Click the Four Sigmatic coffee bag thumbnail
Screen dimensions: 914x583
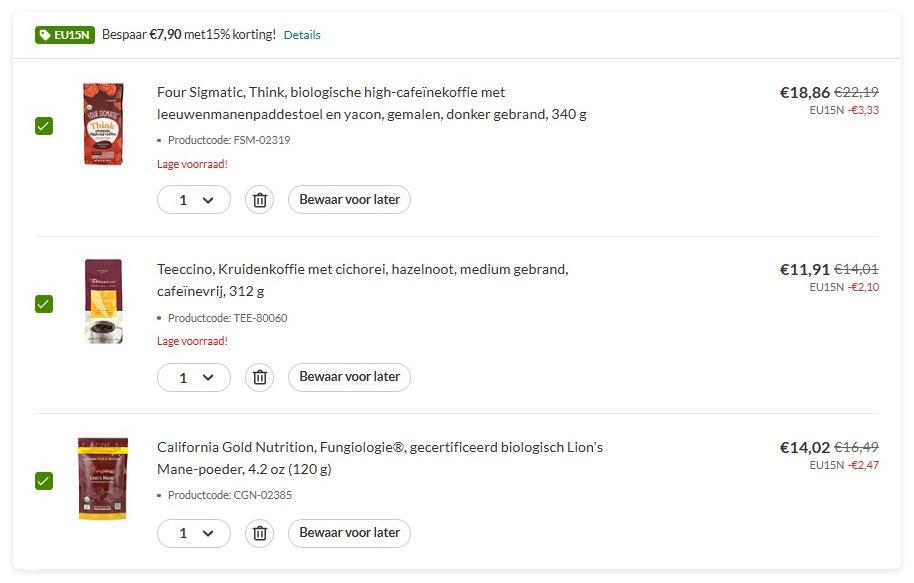(104, 125)
